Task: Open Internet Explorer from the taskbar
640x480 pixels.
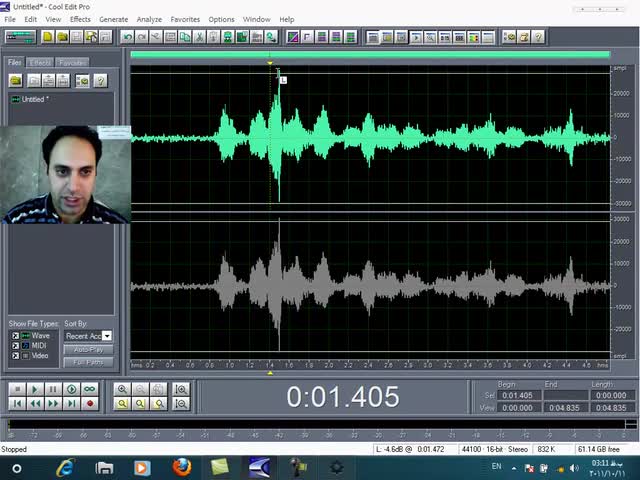Action: [65, 468]
